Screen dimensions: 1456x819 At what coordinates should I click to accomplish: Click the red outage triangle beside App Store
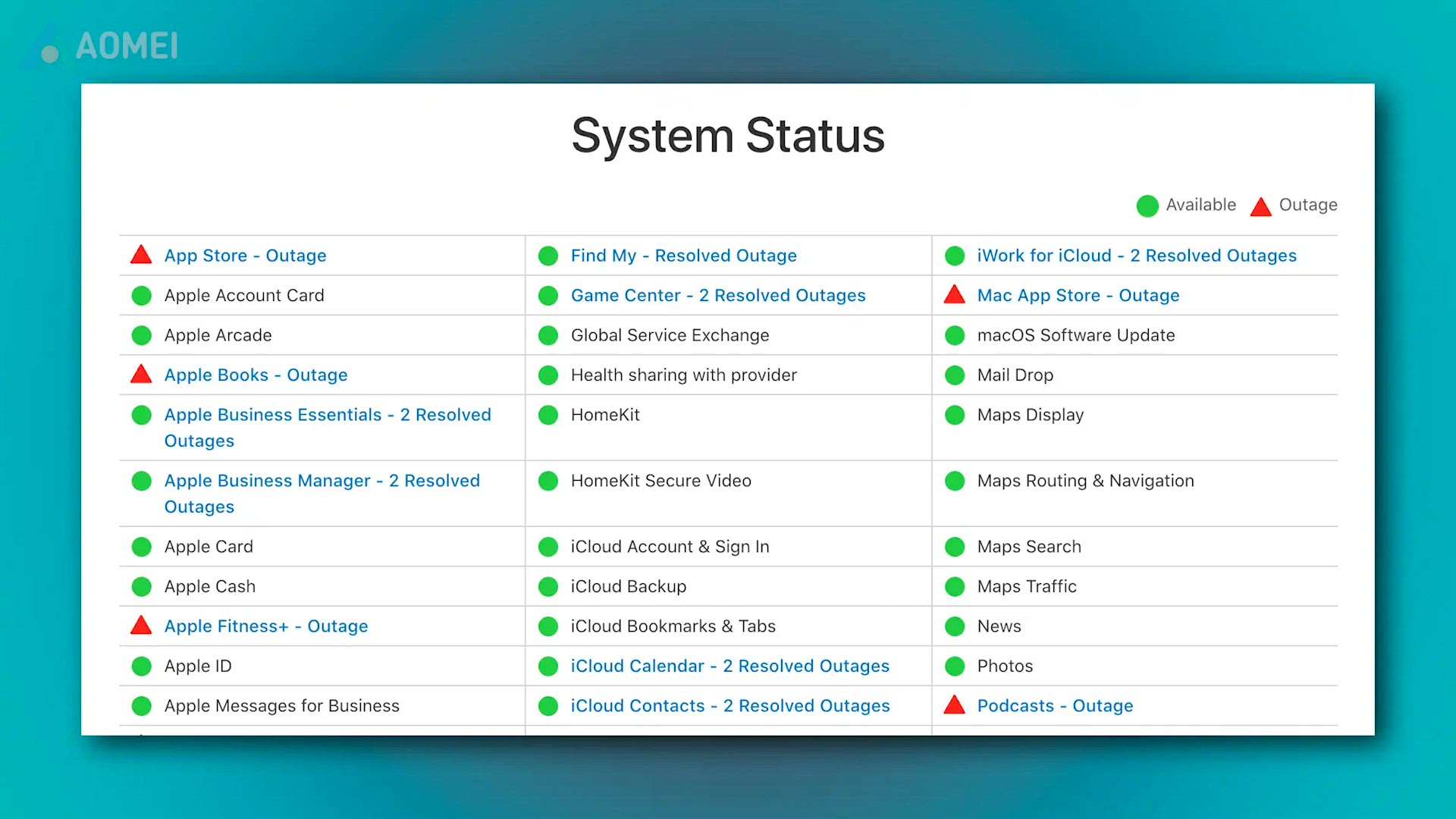(x=141, y=255)
